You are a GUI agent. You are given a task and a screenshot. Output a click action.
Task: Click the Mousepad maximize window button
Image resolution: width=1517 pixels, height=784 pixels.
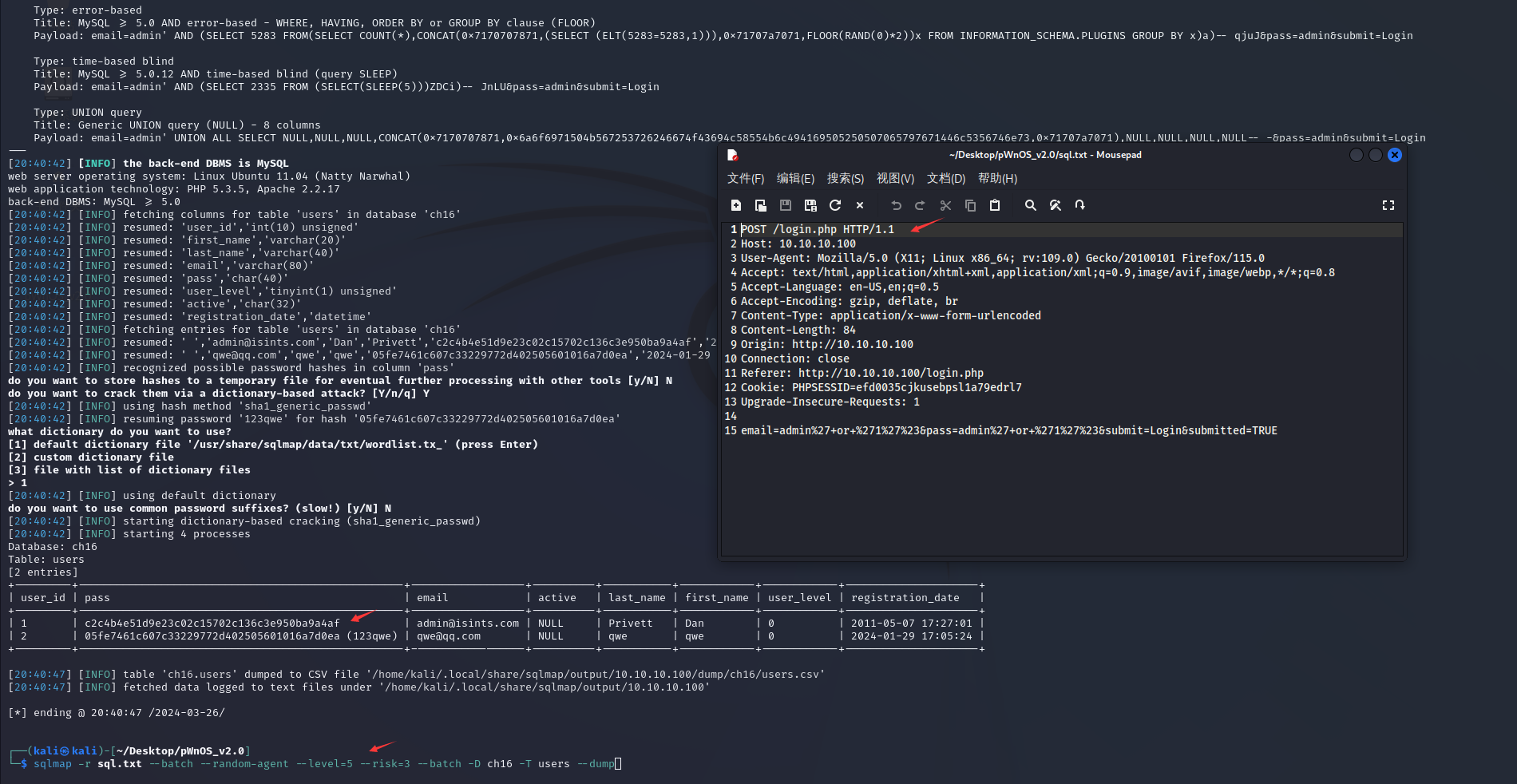coord(1375,155)
